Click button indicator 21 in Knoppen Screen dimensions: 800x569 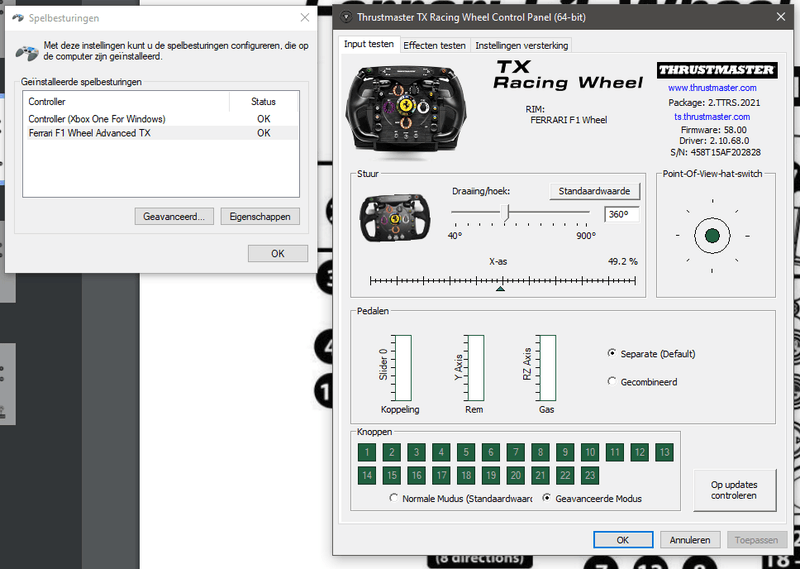(x=540, y=476)
